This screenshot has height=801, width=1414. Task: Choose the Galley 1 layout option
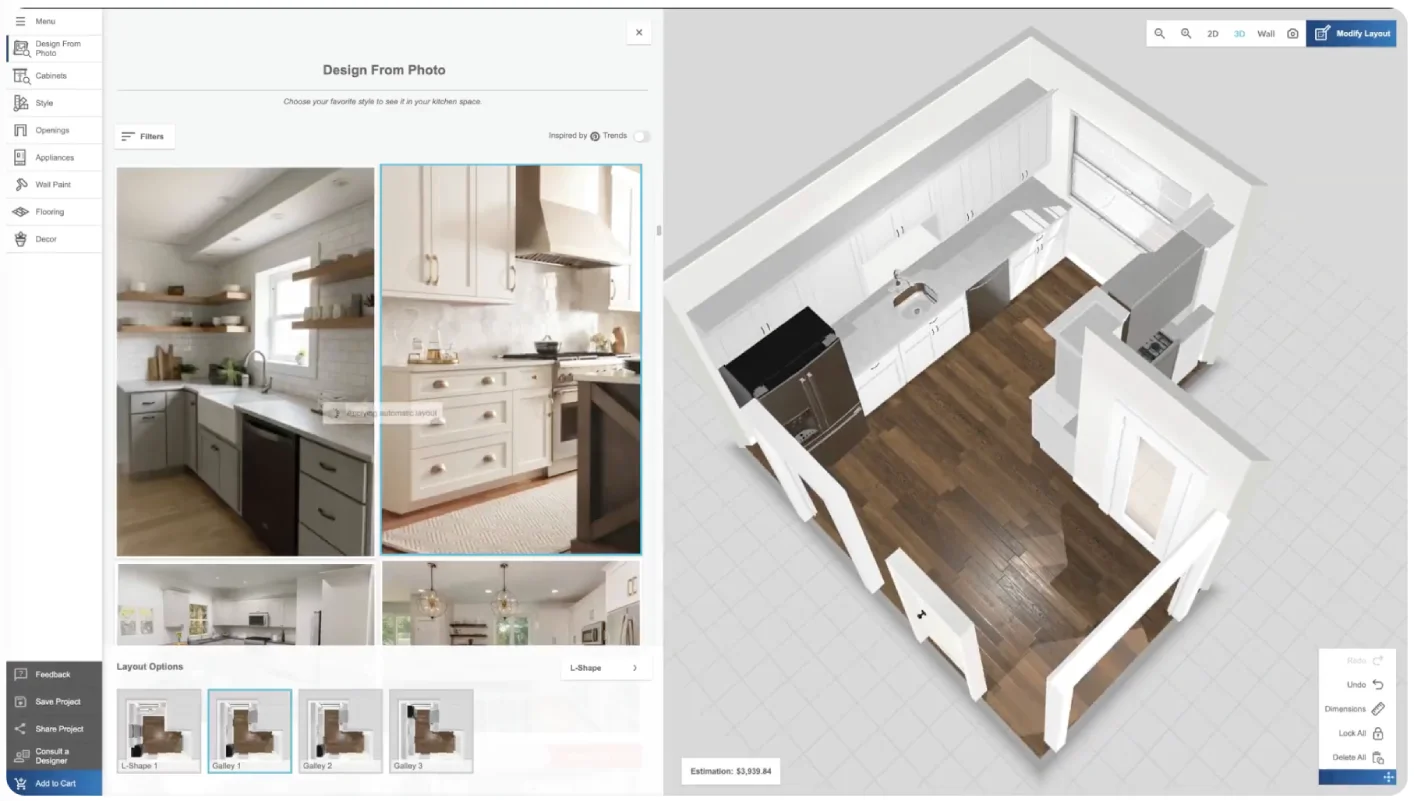click(250, 731)
